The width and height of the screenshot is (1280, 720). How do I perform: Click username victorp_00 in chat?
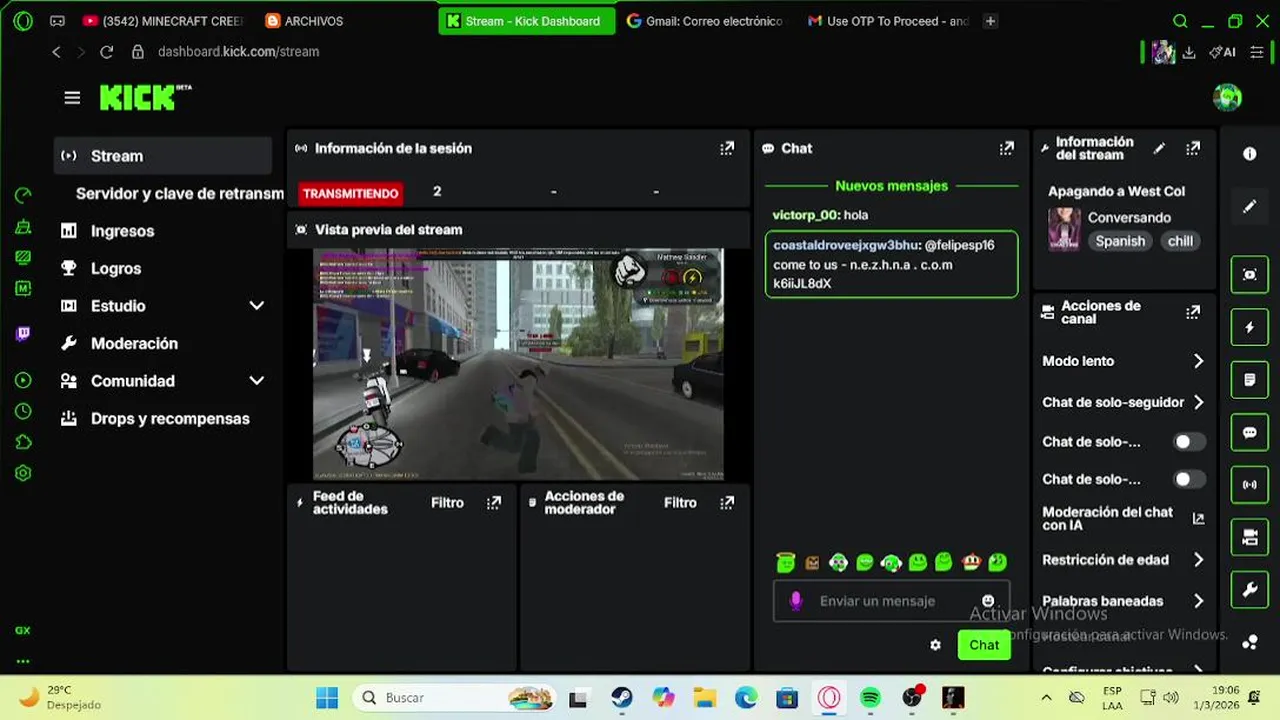805,215
